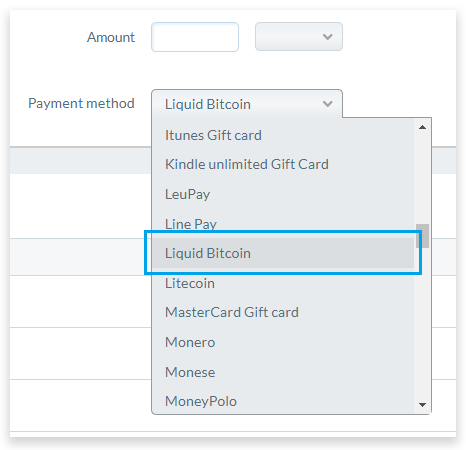Image resolution: width=466 pixels, height=450 pixels.
Task: Select the highlighted Liquid Bitcoin option
Action: pyautogui.click(x=283, y=253)
